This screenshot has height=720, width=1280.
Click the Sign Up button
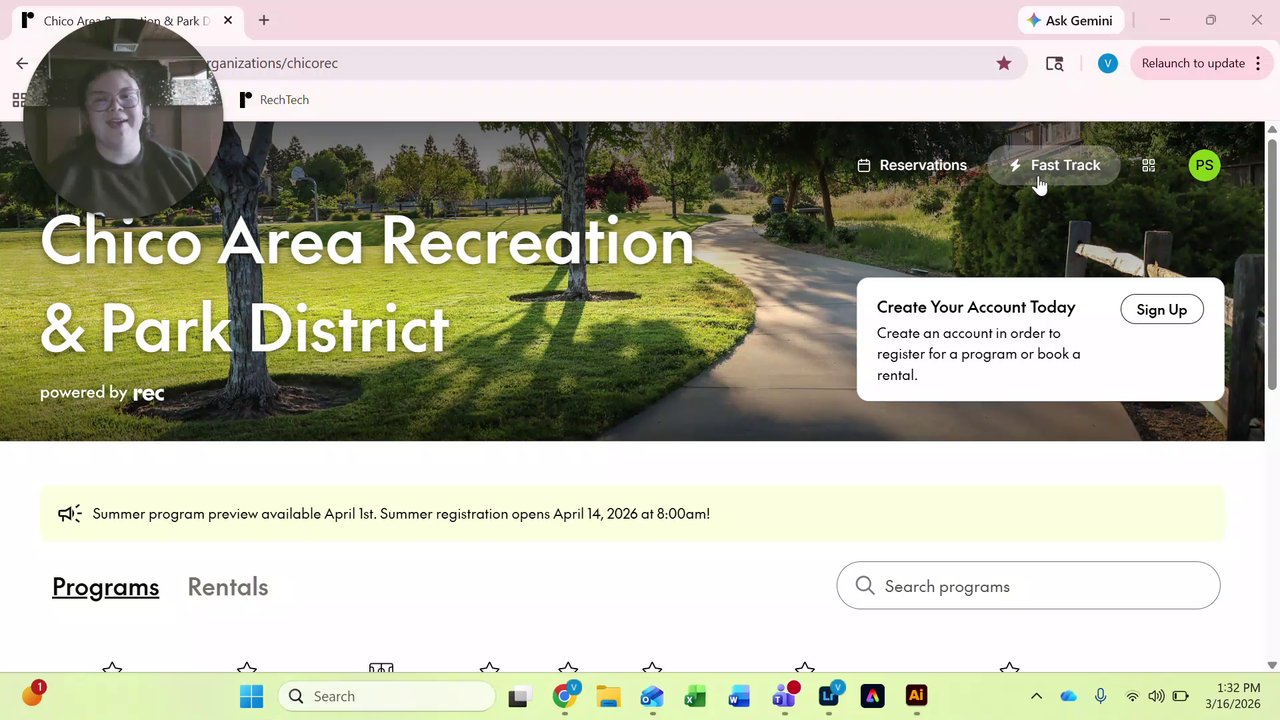(x=1162, y=310)
